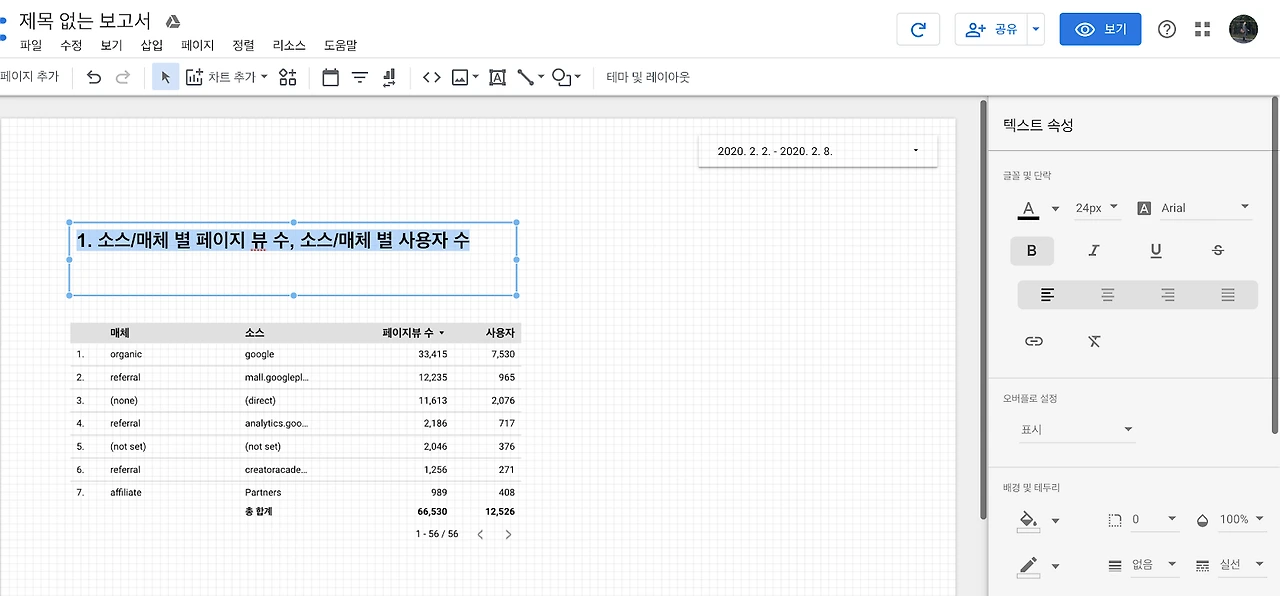Toggle bold formatting off

tap(1032, 250)
